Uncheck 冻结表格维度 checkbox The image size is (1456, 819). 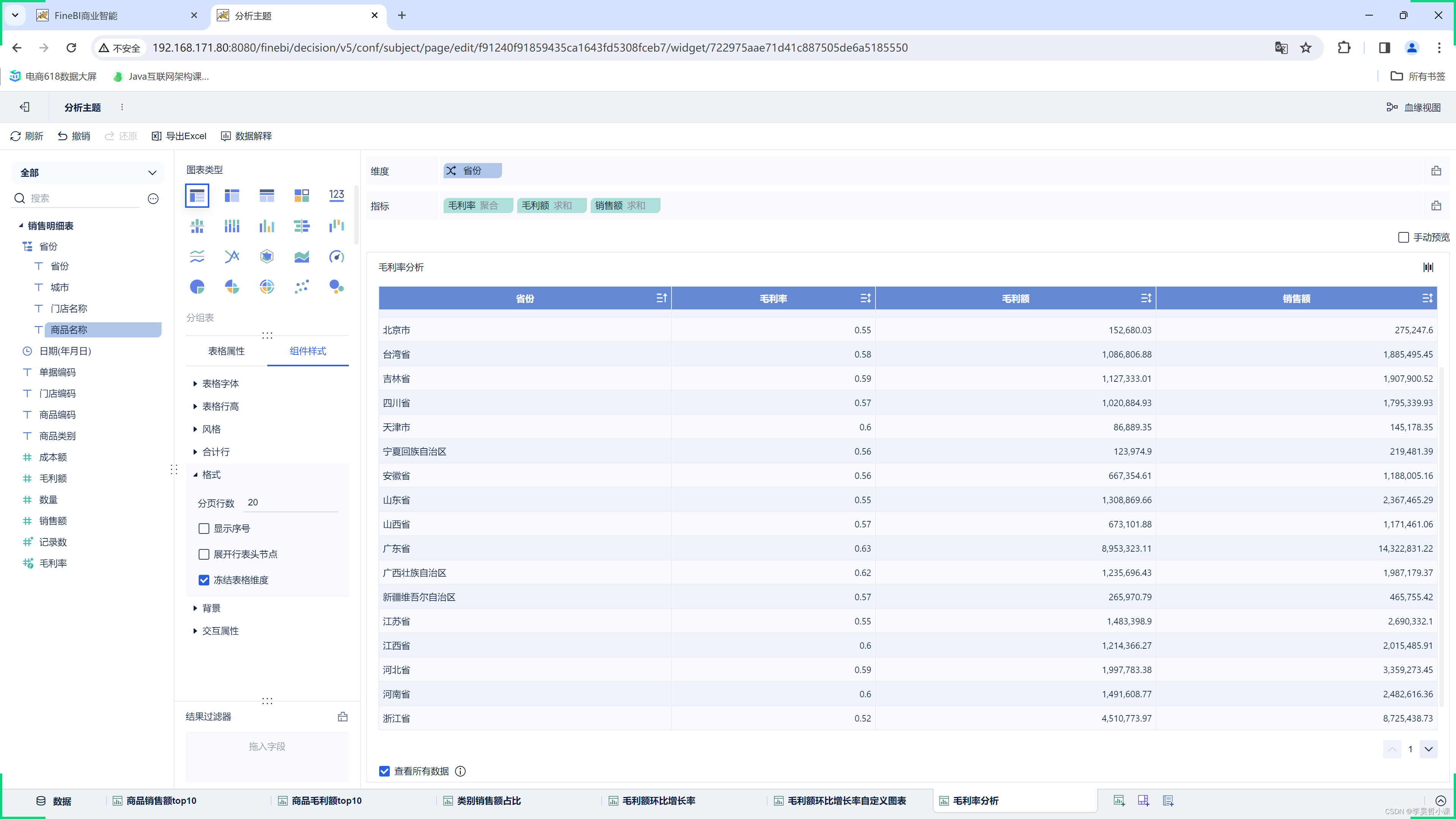(204, 580)
